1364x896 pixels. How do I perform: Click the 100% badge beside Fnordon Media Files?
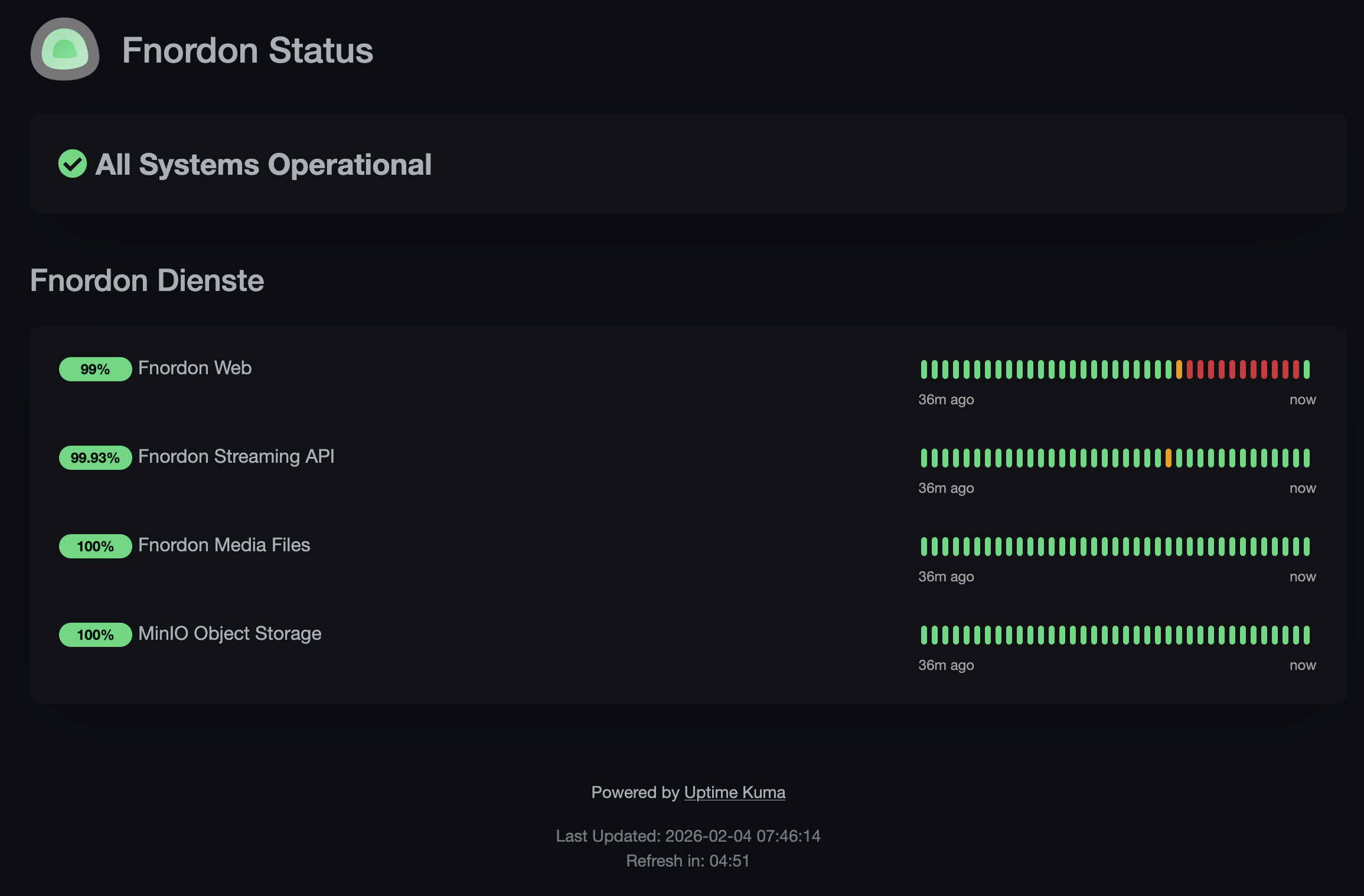coord(95,547)
